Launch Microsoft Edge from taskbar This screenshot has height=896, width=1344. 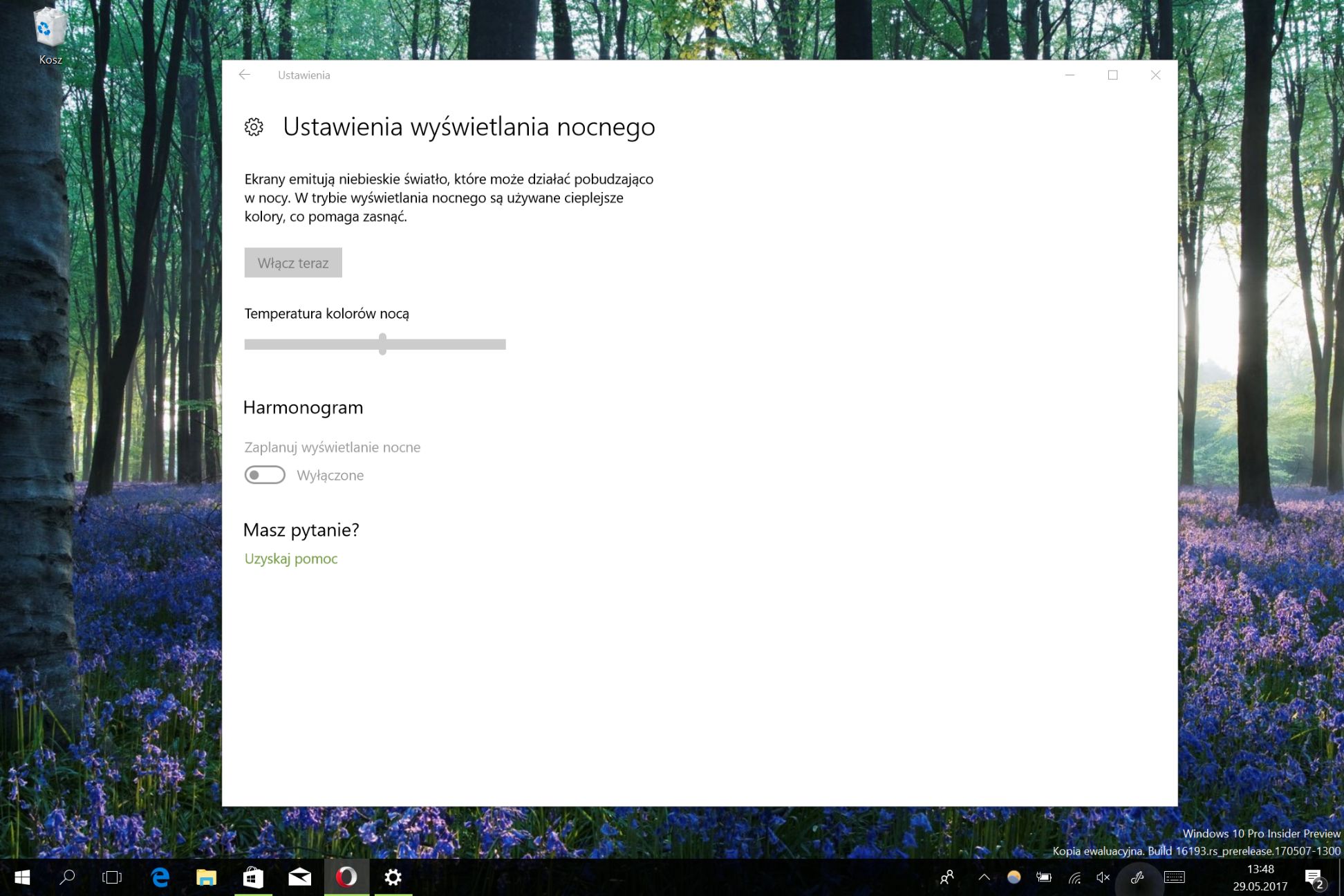[160, 877]
